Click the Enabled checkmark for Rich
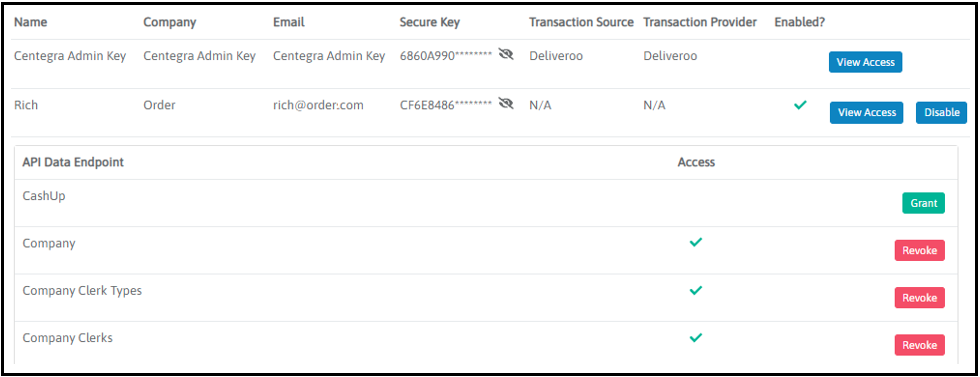Screen dimensions: 980x377 [799, 105]
